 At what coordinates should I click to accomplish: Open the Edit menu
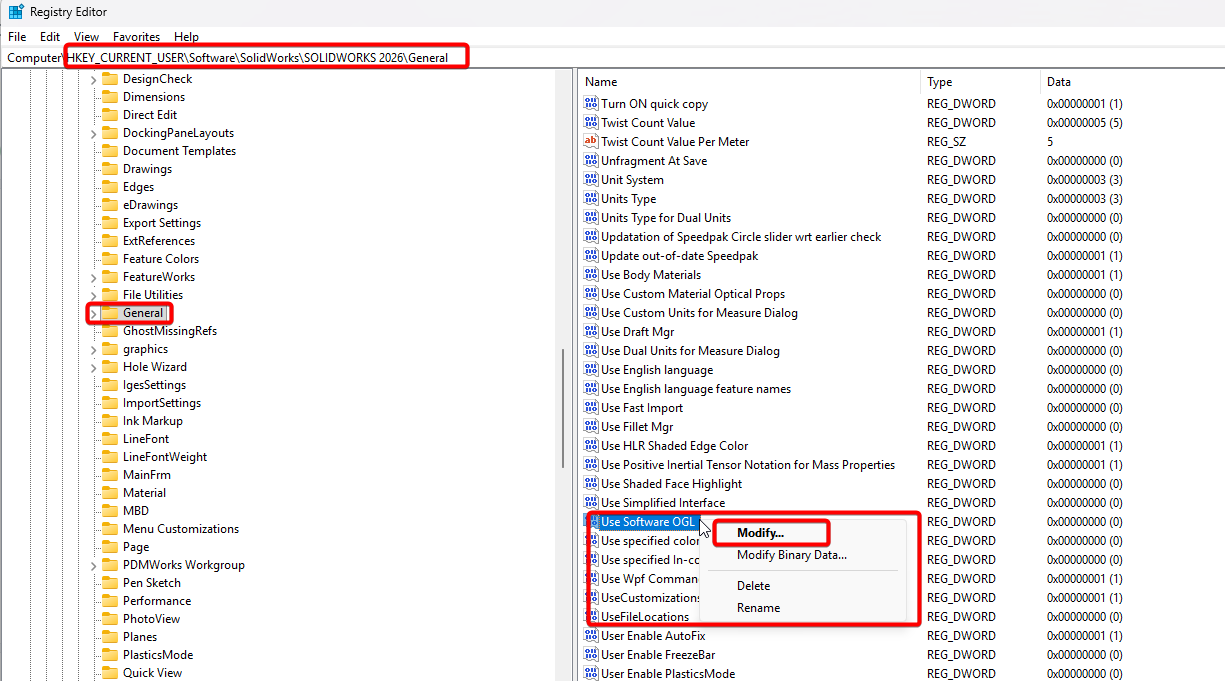click(50, 36)
